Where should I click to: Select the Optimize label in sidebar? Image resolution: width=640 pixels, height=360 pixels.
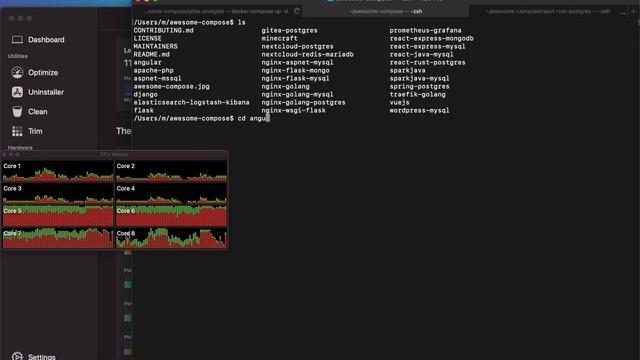(x=43, y=73)
